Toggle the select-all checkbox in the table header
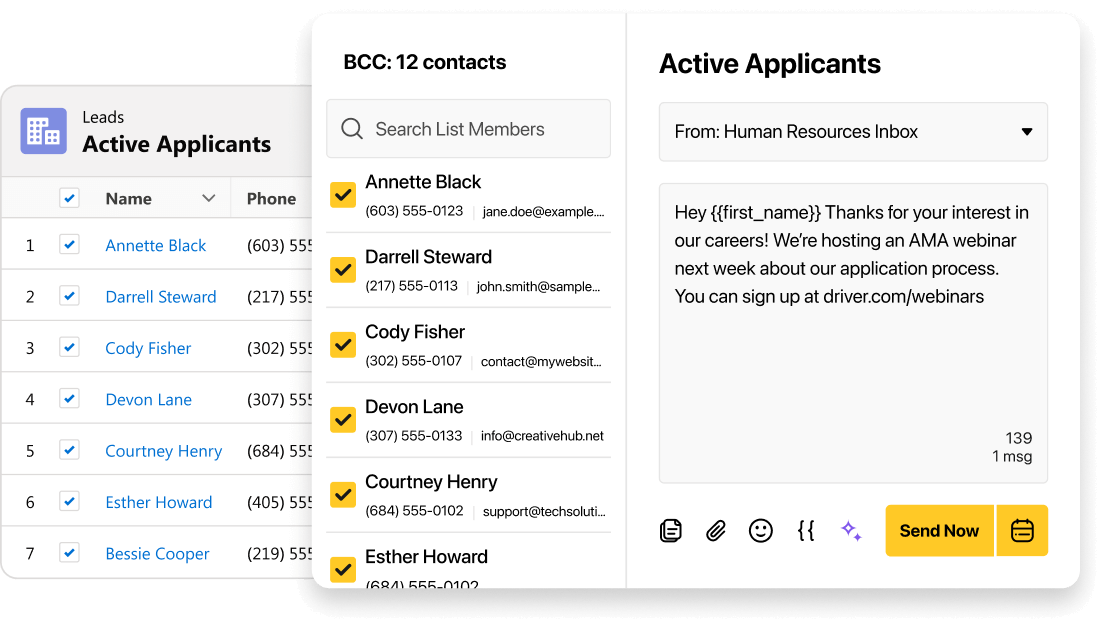 pos(69,197)
